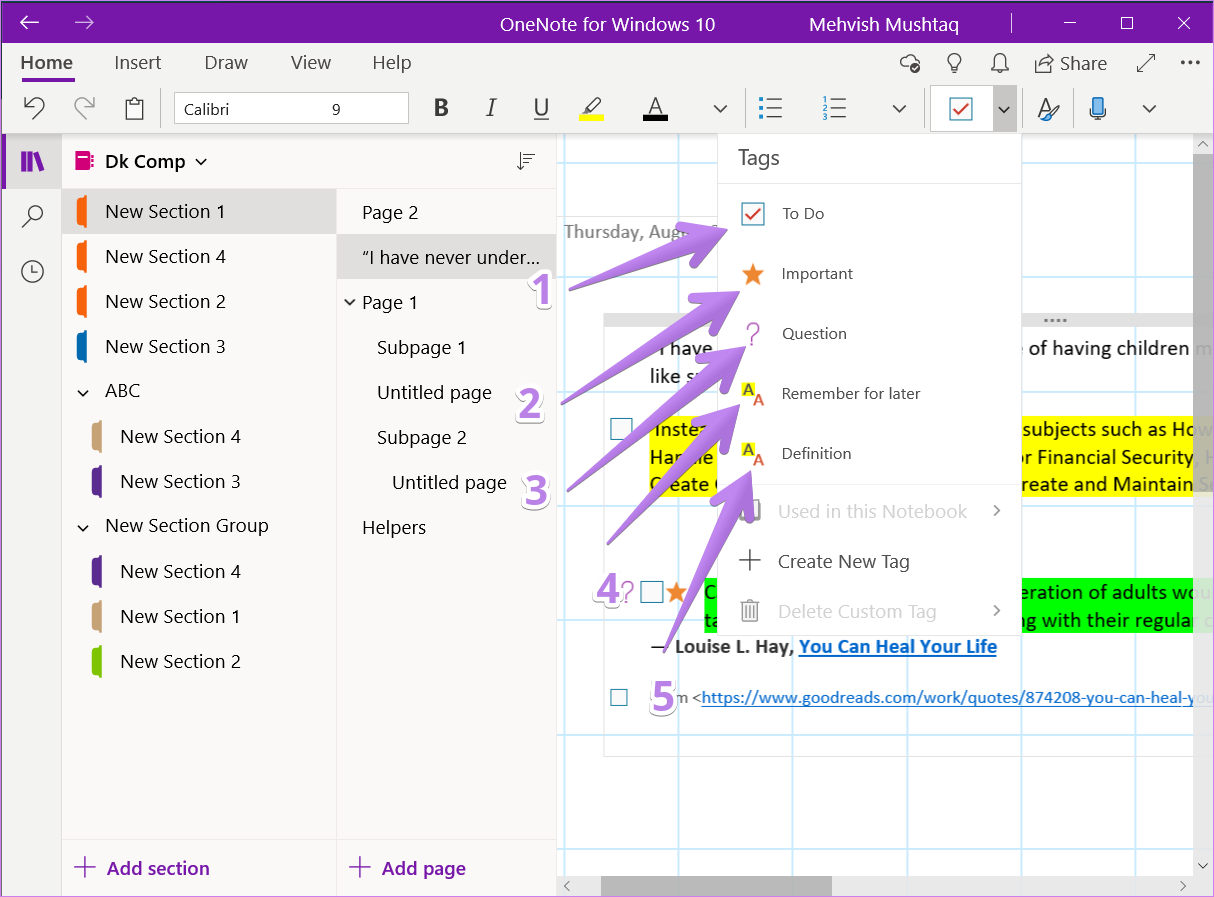The height and width of the screenshot is (897, 1214).
Task: Click the sync status icon near Share
Action: click(x=909, y=62)
